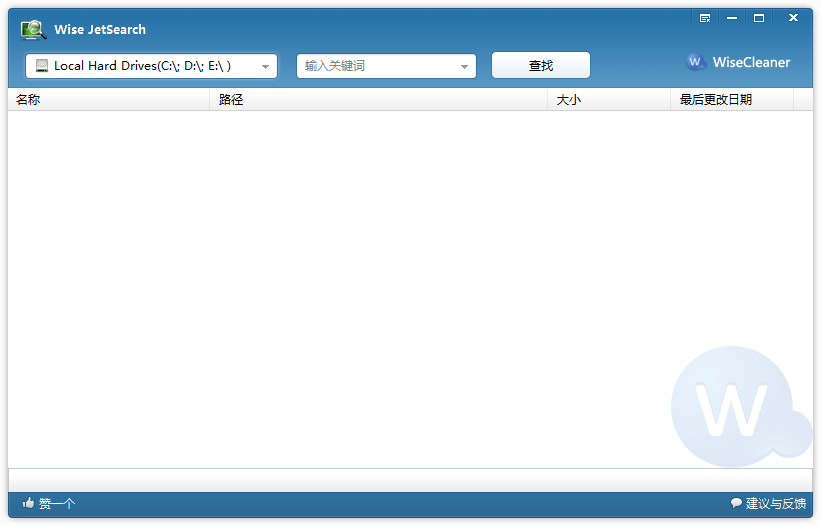
Task: Click the Wise JetSearch app logo icon
Action: tap(34, 30)
